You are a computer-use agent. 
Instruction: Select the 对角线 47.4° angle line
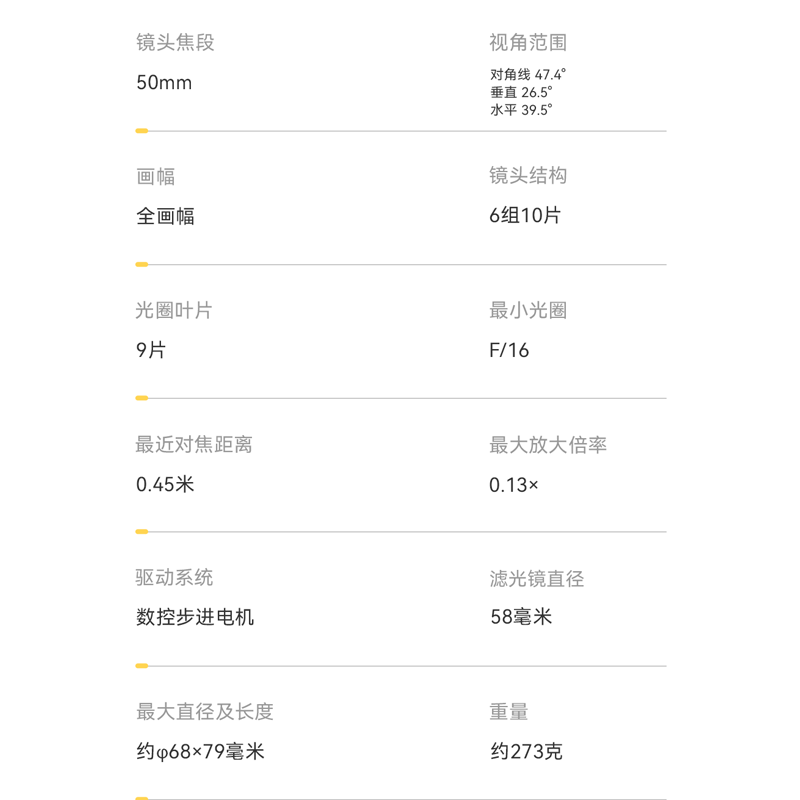[x=528, y=75]
